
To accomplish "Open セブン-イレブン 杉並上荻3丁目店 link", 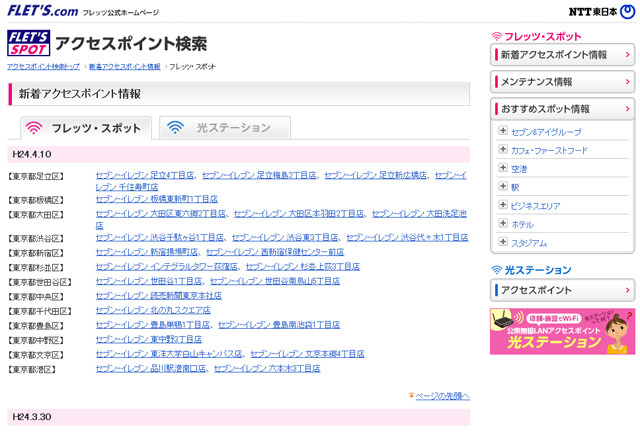I will point(303,267).
